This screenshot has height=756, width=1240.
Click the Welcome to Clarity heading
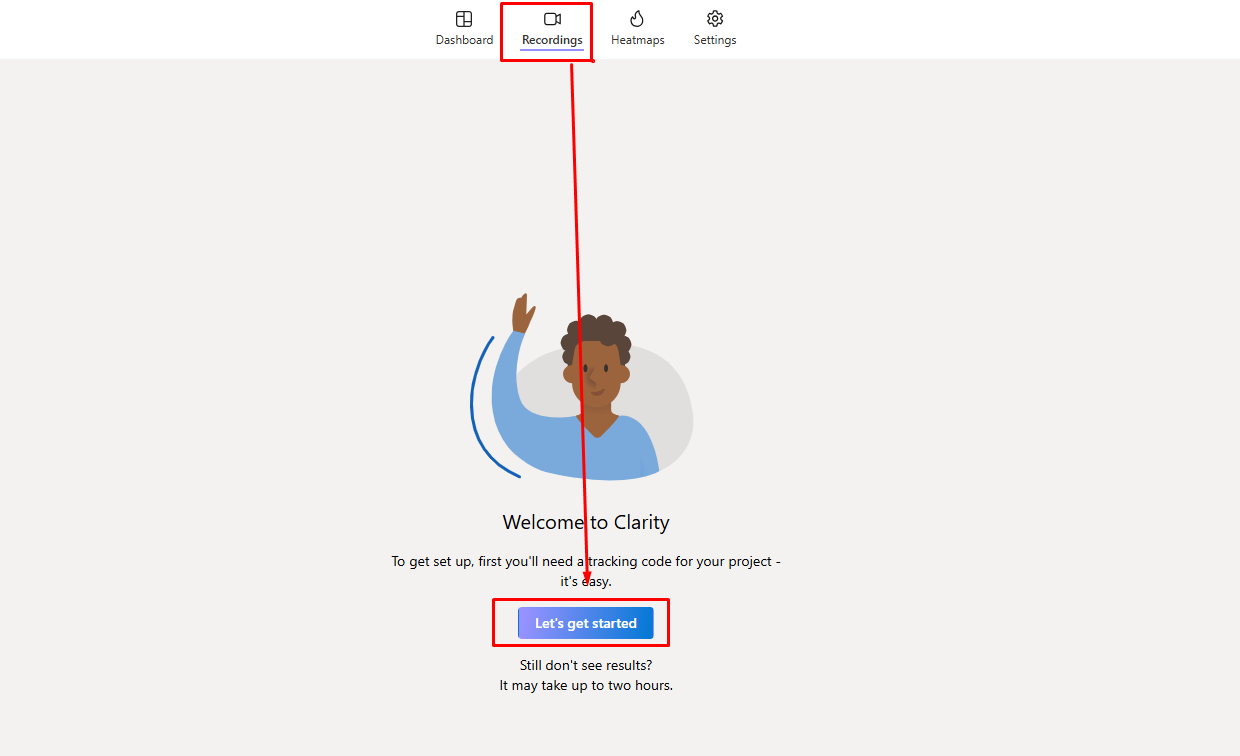click(x=586, y=522)
